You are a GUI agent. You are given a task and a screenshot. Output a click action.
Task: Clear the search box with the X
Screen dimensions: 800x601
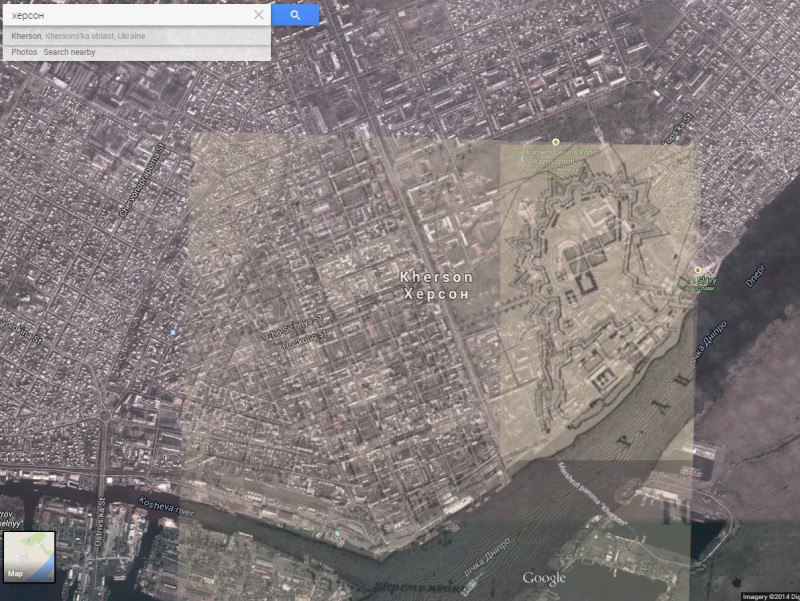[x=259, y=15]
